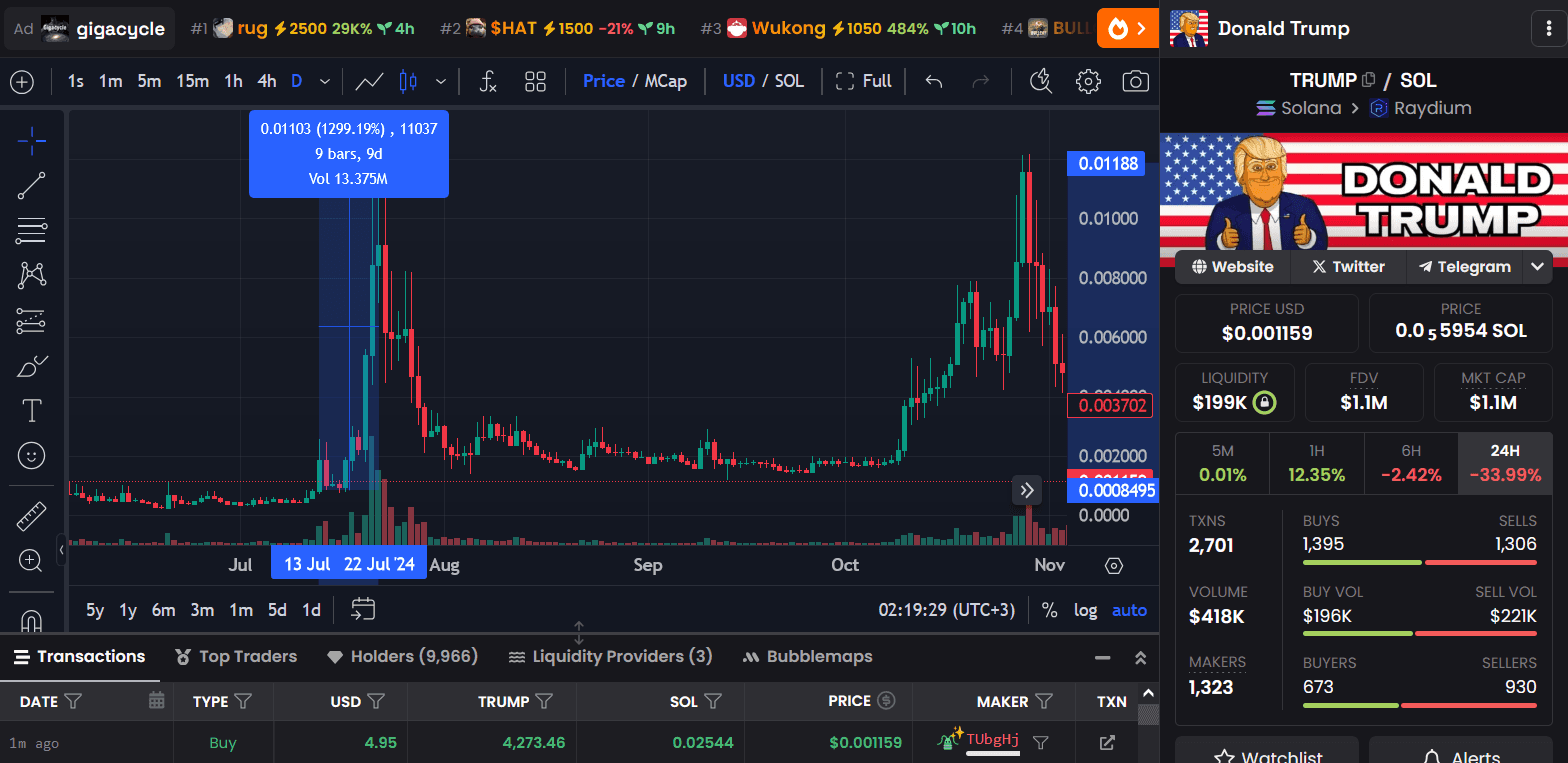Toggle percent scale mode

pos(1049,610)
